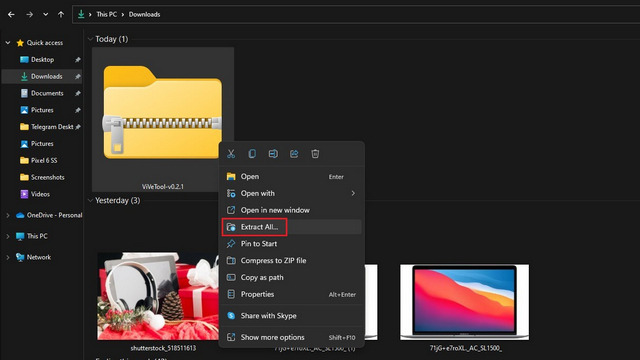Image resolution: width=640 pixels, height=360 pixels.
Task: Collapse the Yesterday (3) group
Action: point(91,200)
